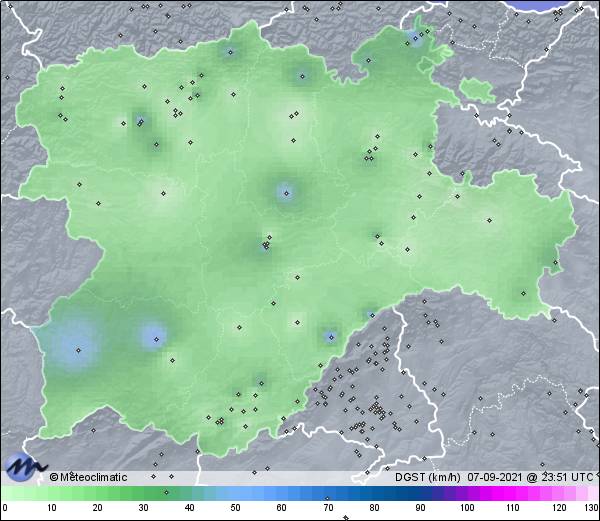Click scale label 0
Screen dimensions: 600x521
click(x=5, y=508)
